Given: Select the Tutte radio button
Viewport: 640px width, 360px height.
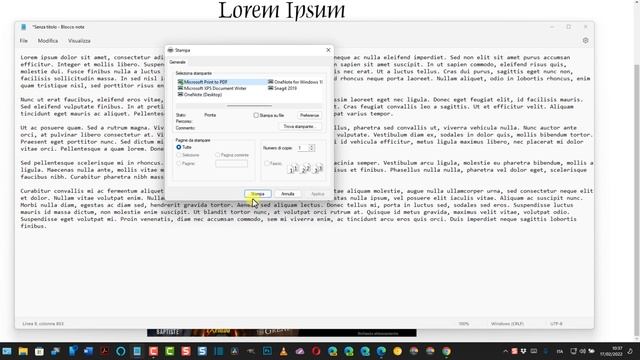Looking at the screenshot, I should point(179,147).
